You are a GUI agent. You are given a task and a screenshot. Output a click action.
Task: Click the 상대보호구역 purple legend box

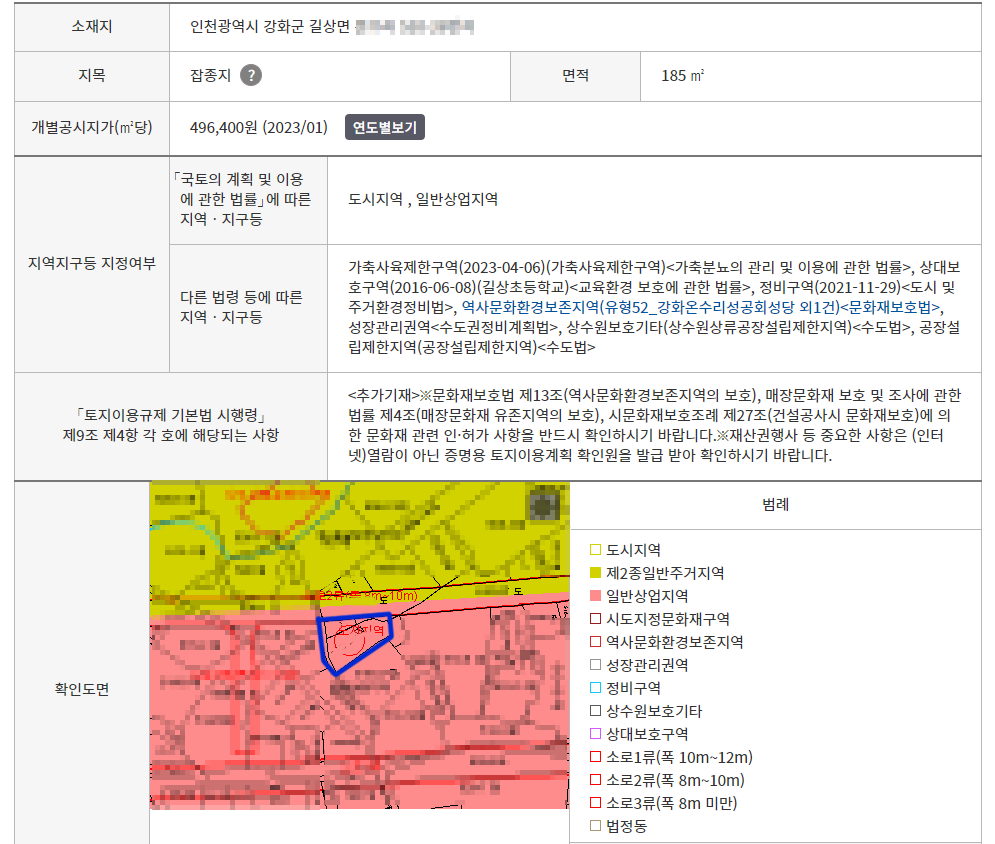(x=595, y=734)
